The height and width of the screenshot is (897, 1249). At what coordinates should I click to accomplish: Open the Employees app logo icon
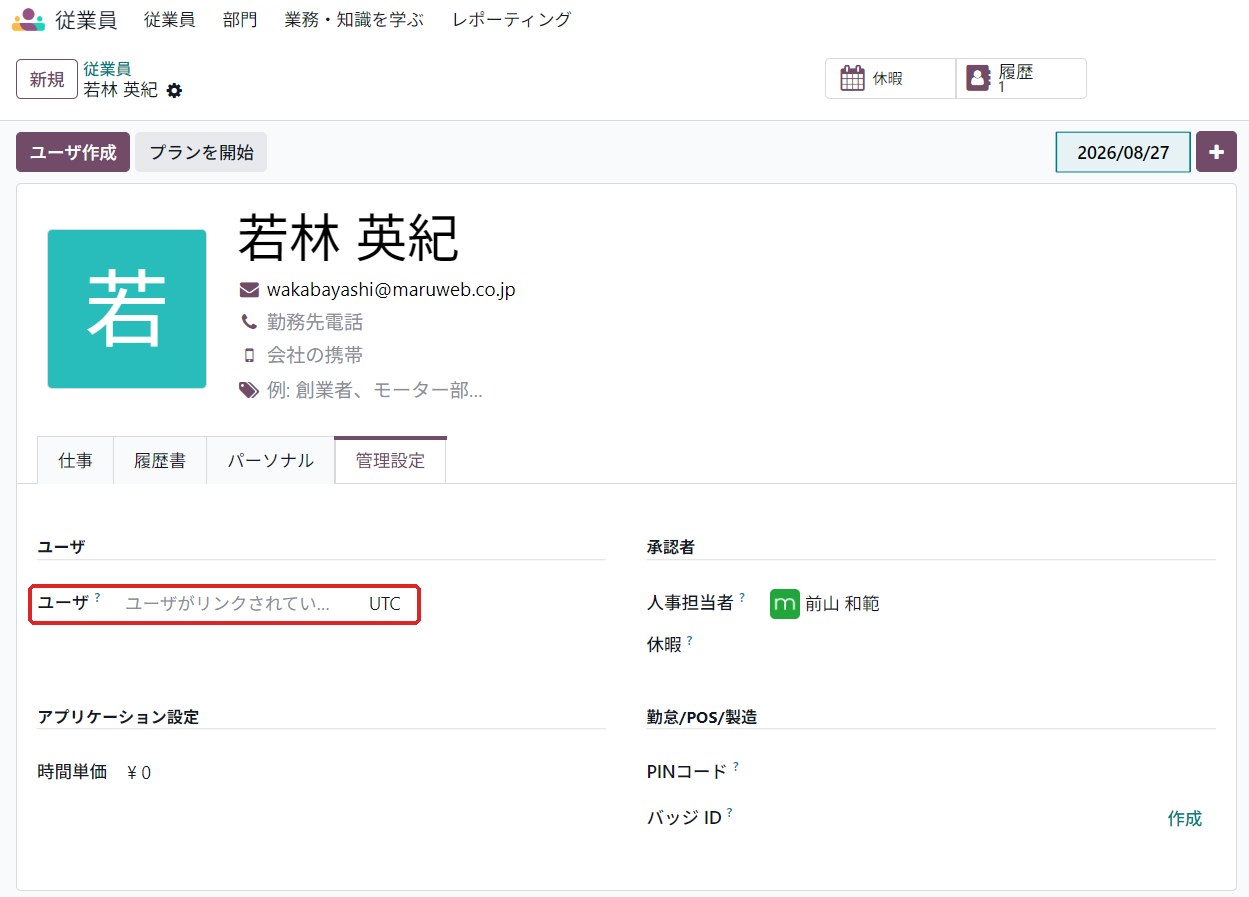[28, 19]
